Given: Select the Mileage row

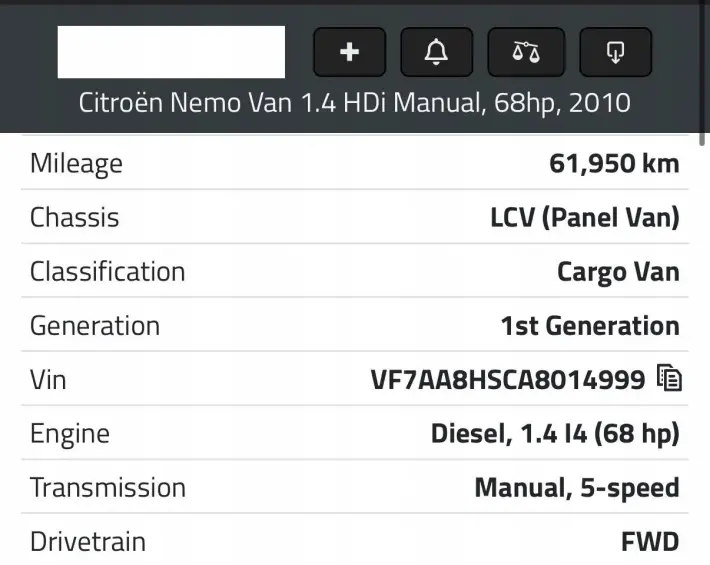Looking at the screenshot, I should coord(355,163).
